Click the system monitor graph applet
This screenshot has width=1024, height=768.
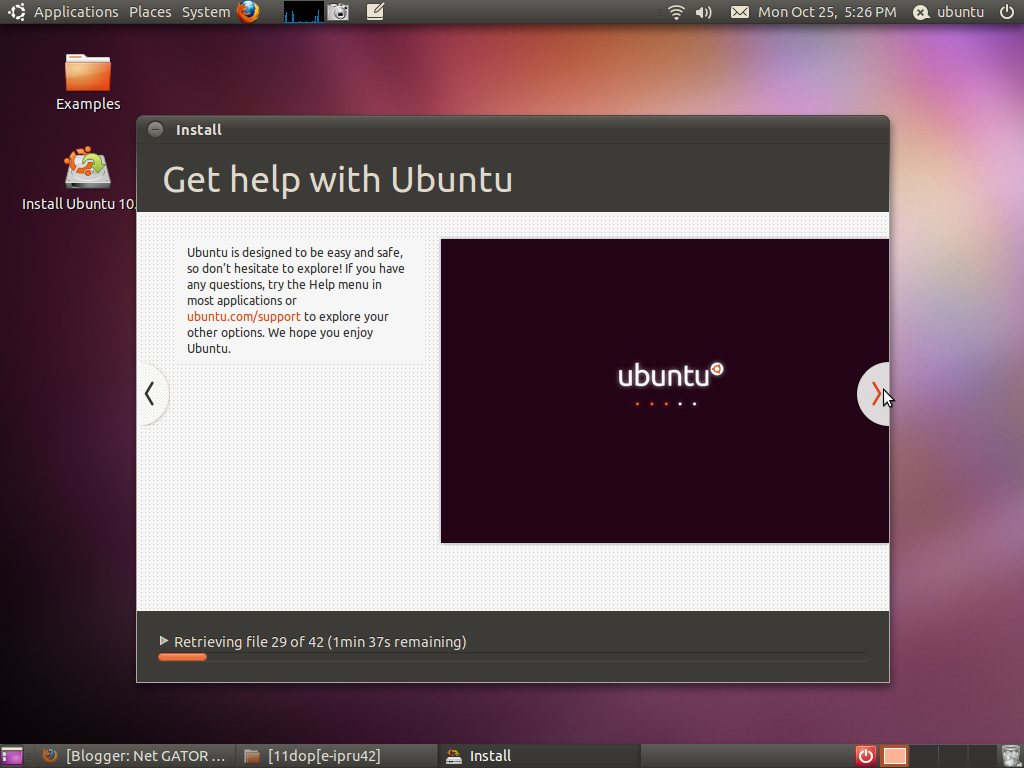pos(304,12)
